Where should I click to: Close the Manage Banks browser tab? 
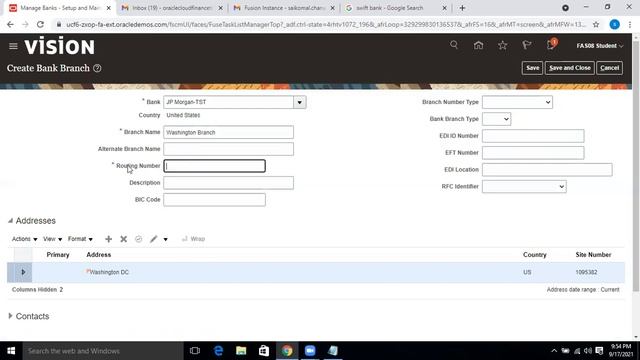point(109,8)
